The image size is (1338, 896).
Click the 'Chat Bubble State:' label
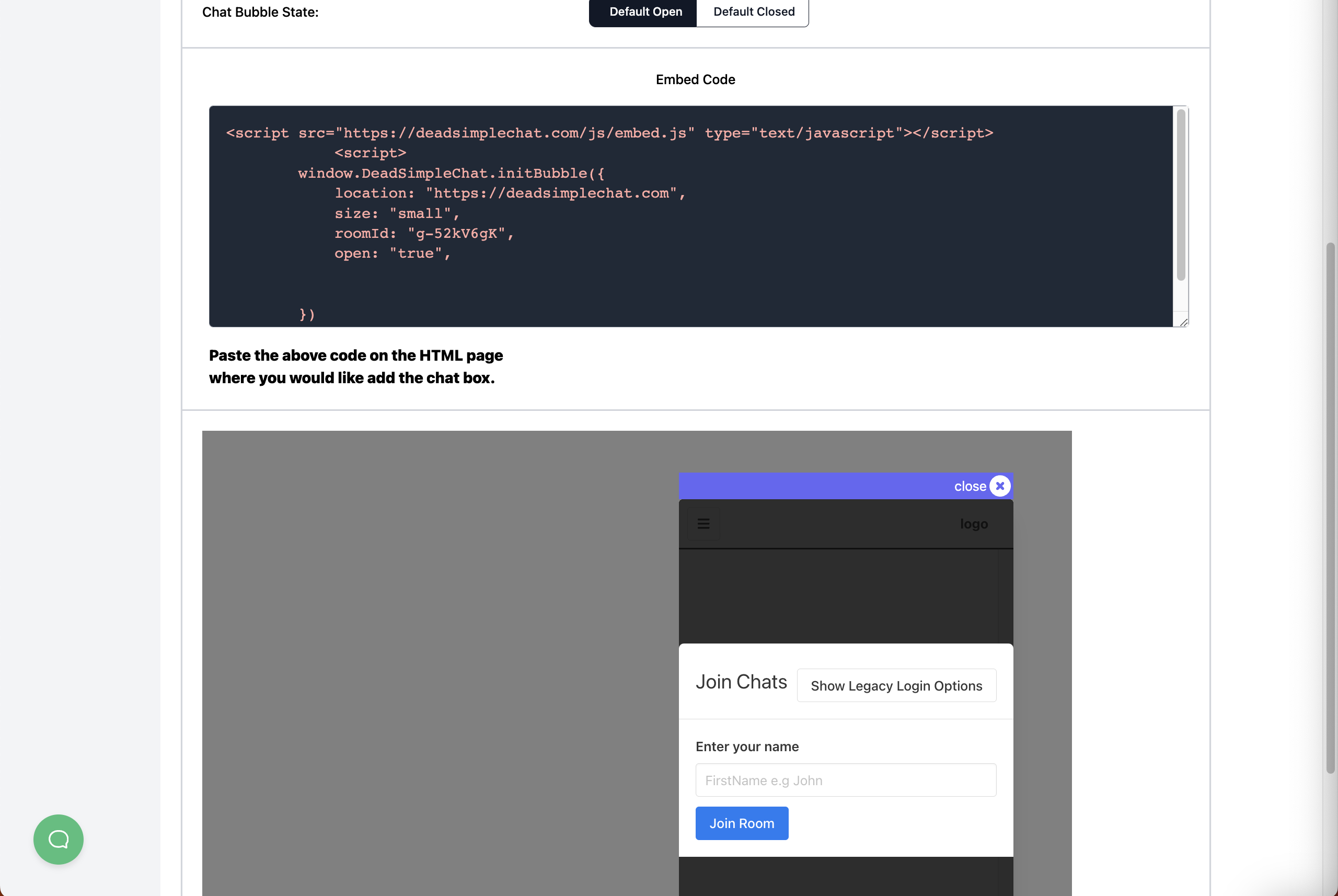[x=260, y=12]
